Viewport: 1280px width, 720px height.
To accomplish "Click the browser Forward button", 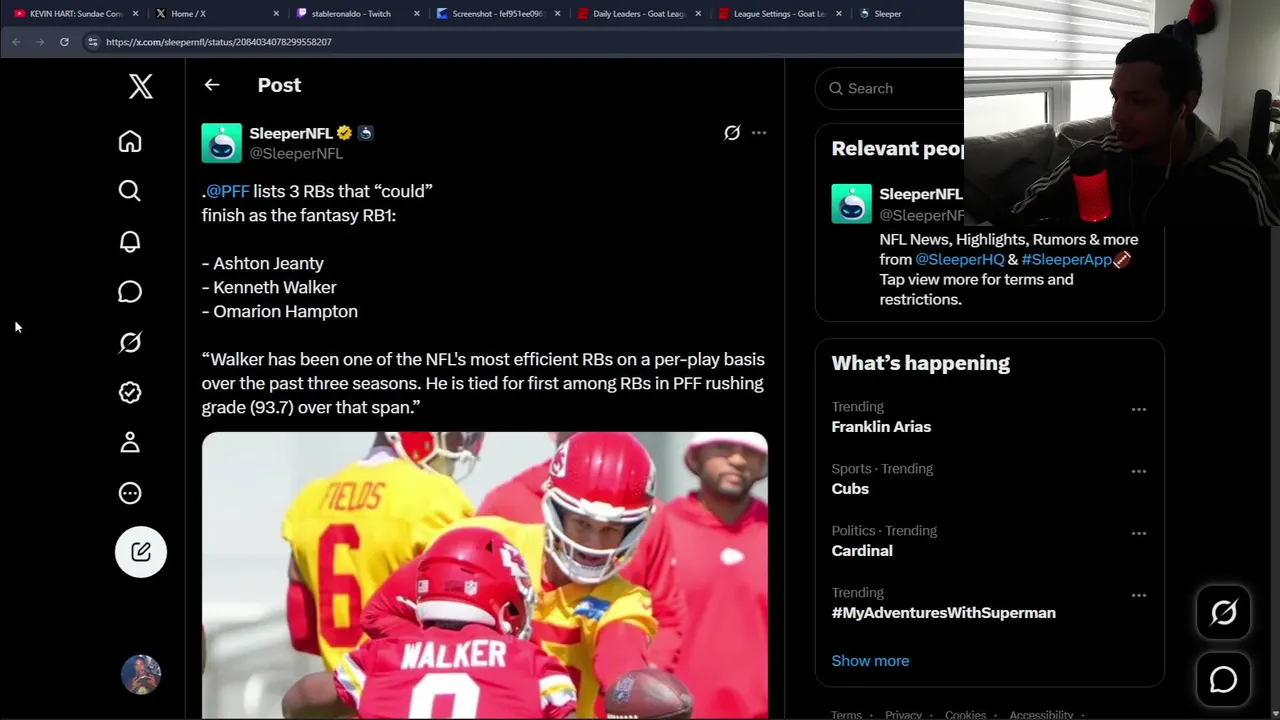I will [x=40, y=42].
